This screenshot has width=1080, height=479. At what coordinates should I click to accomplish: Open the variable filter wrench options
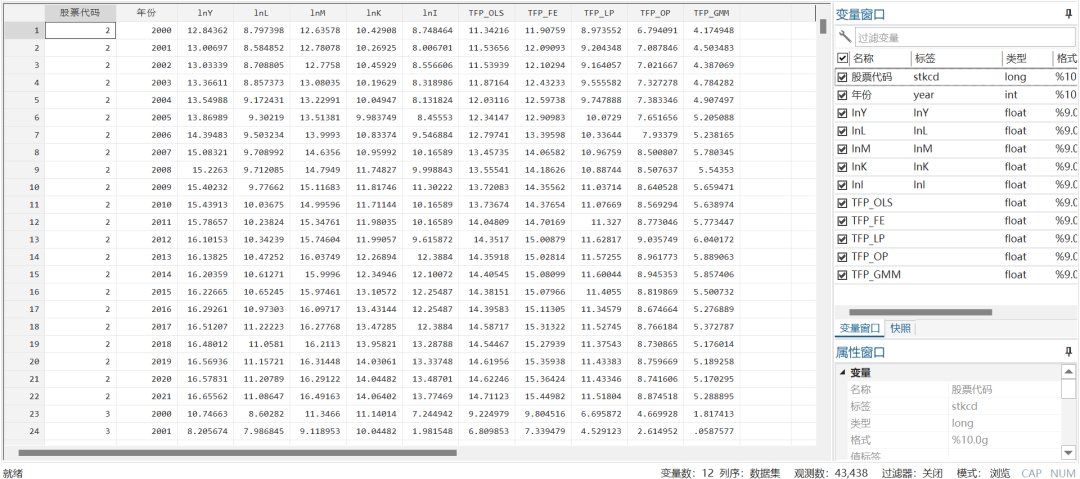[x=845, y=37]
